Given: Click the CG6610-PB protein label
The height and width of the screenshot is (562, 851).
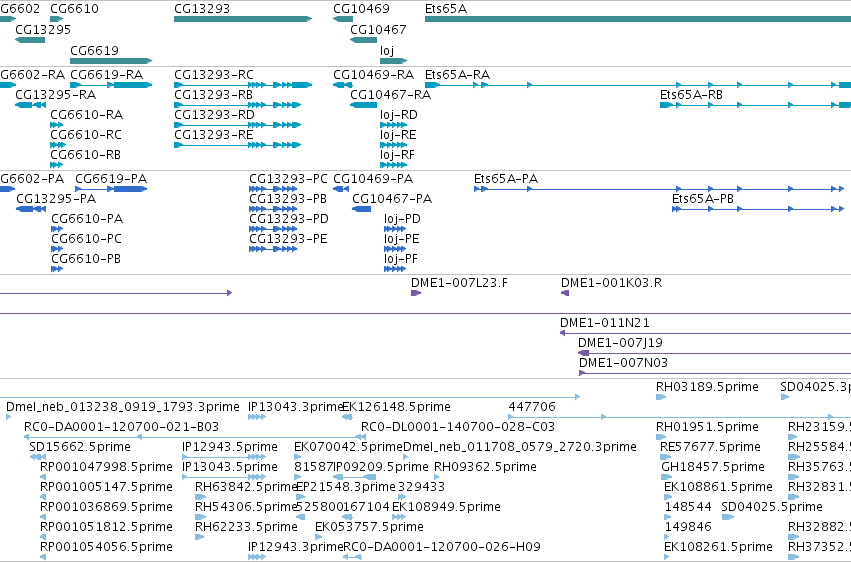Looking at the screenshot, I should (86, 259).
